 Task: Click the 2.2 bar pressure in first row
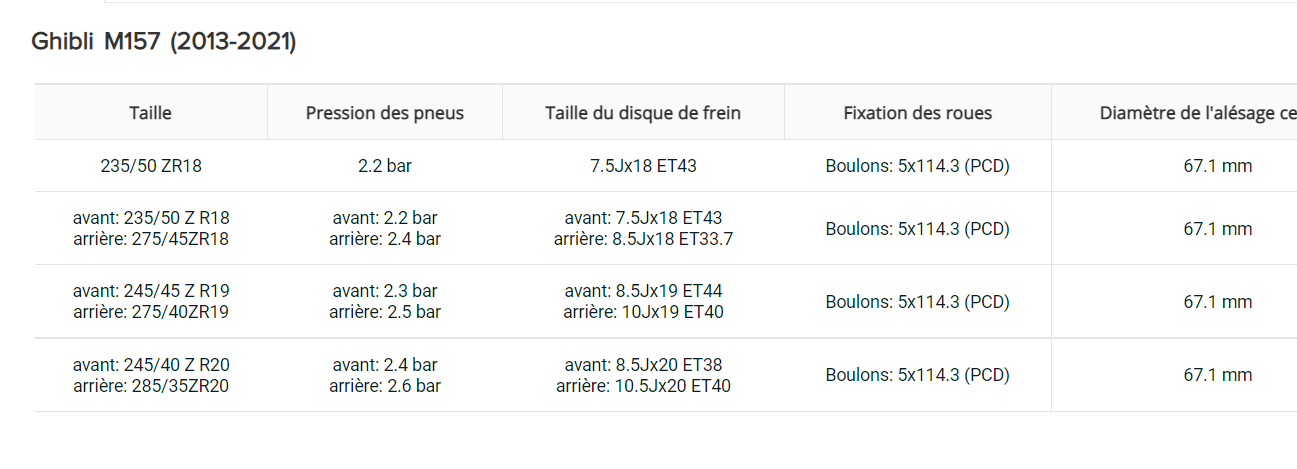385,166
